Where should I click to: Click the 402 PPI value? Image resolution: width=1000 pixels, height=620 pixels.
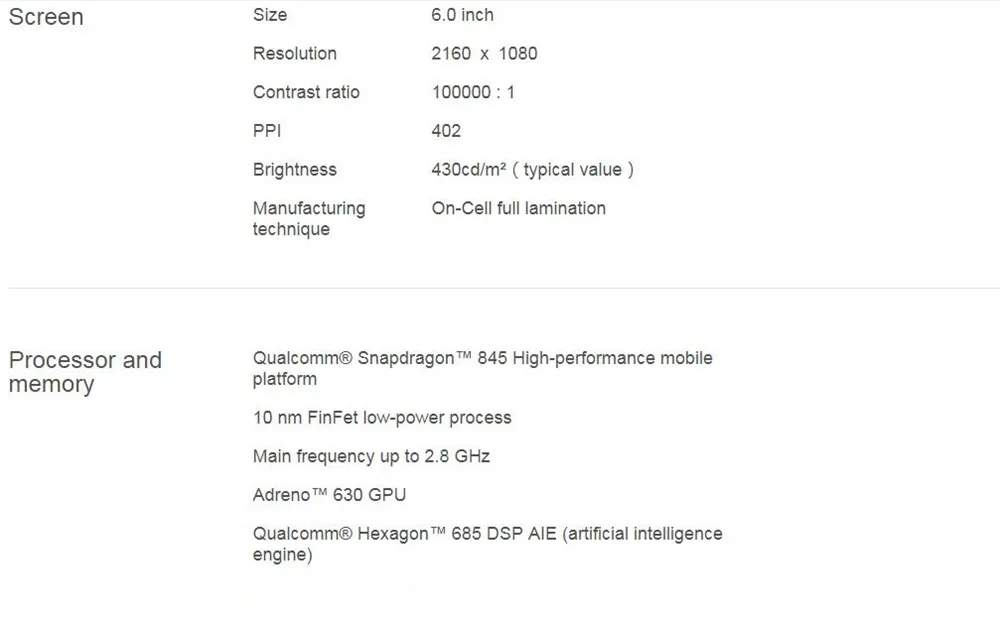pos(446,131)
